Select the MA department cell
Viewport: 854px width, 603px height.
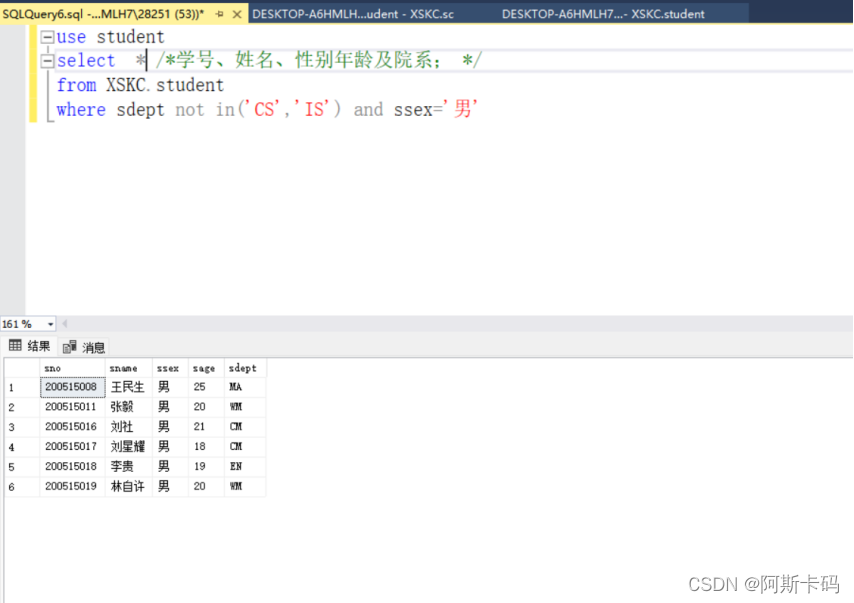245,387
